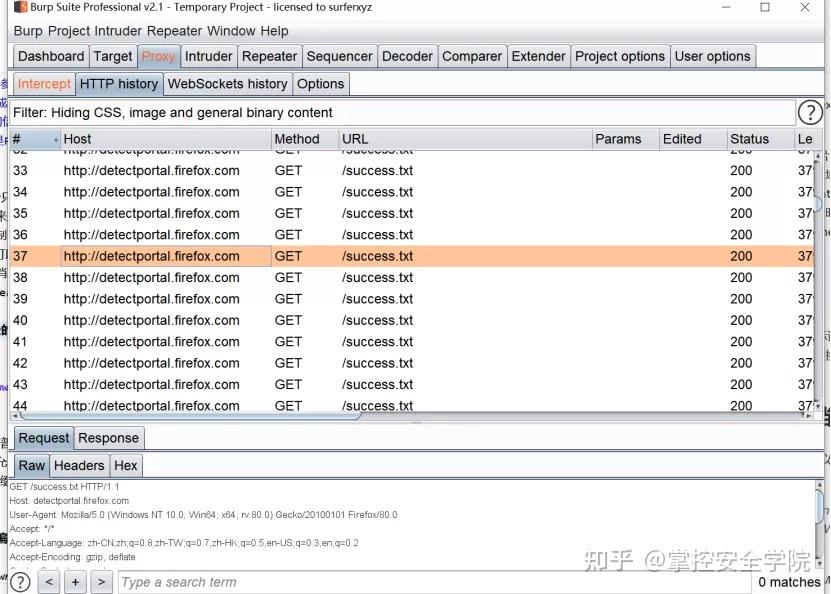Switch to the Repeater tool tab
The height and width of the screenshot is (594, 831).
pos(269,56)
